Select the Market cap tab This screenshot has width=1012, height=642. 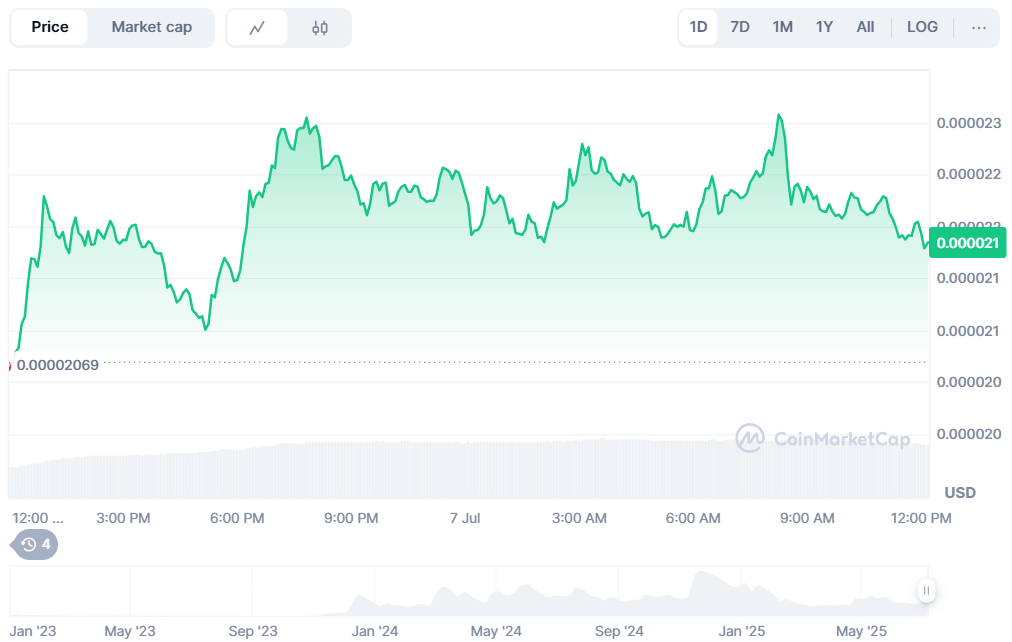coord(151,27)
